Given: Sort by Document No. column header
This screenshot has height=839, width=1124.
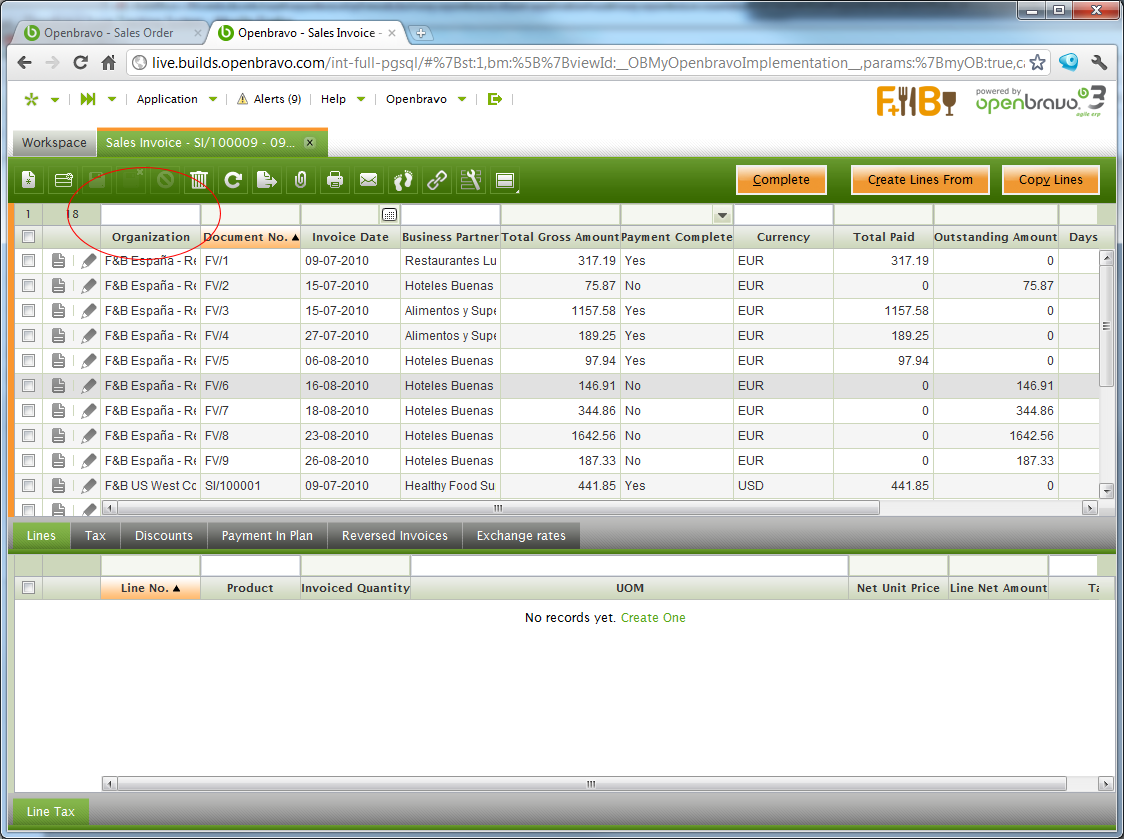Looking at the screenshot, I should tap(251, 237).
